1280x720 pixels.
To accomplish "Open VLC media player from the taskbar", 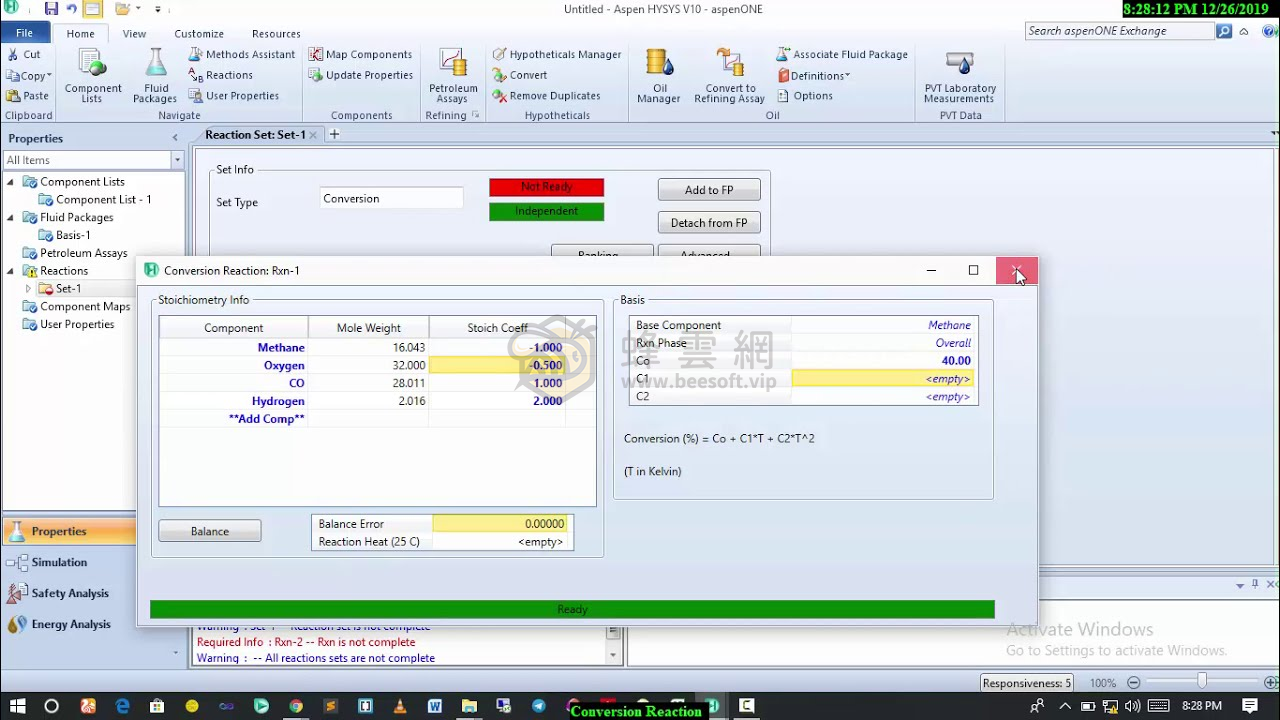I will [x=400, y=706].
